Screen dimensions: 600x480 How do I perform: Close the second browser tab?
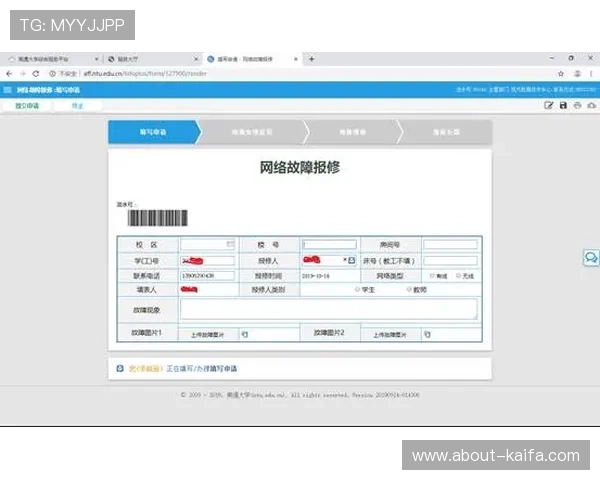(x=196, y=59)
